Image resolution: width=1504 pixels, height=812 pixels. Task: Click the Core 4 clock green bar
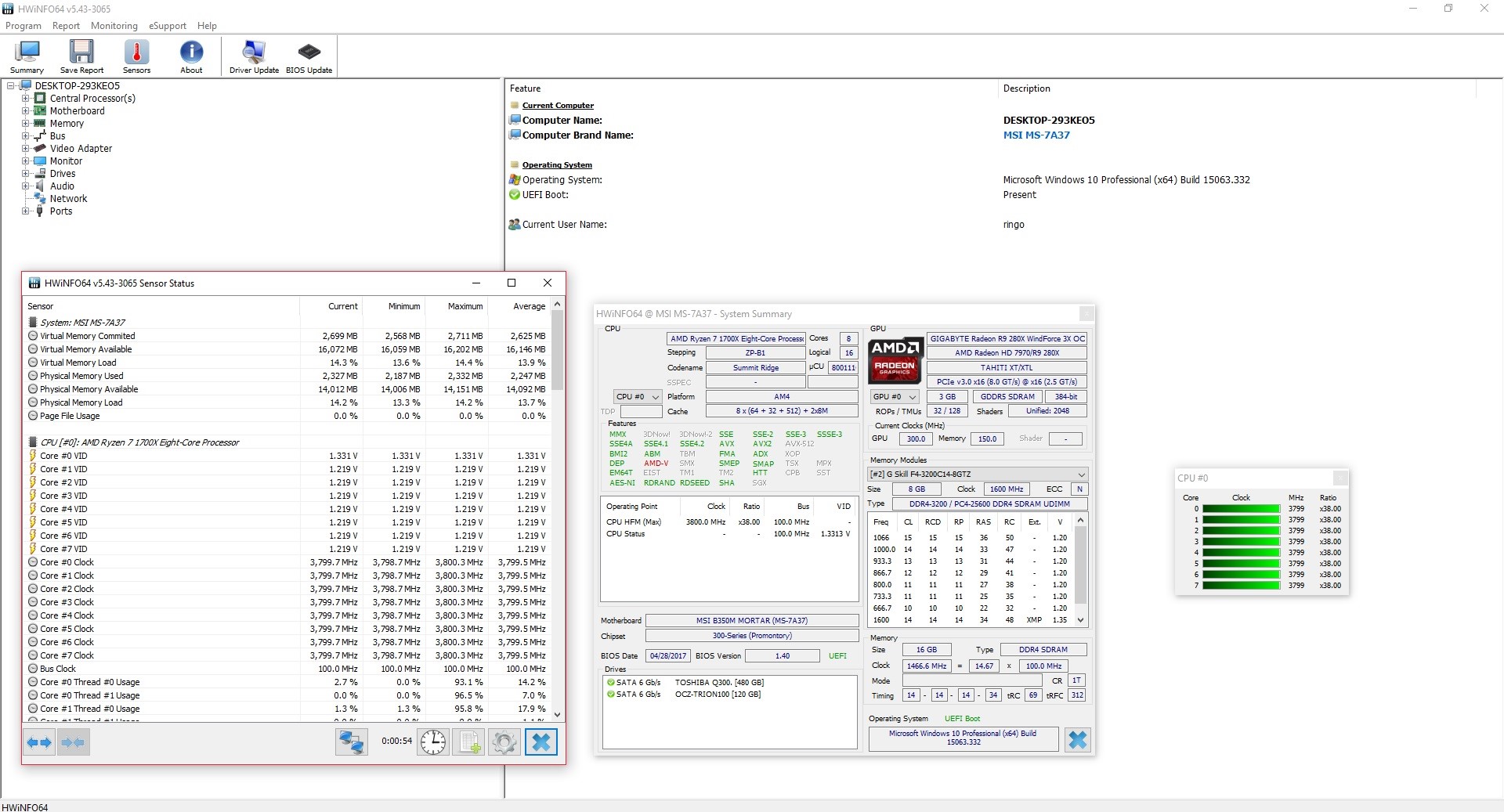click(1242, 553)
